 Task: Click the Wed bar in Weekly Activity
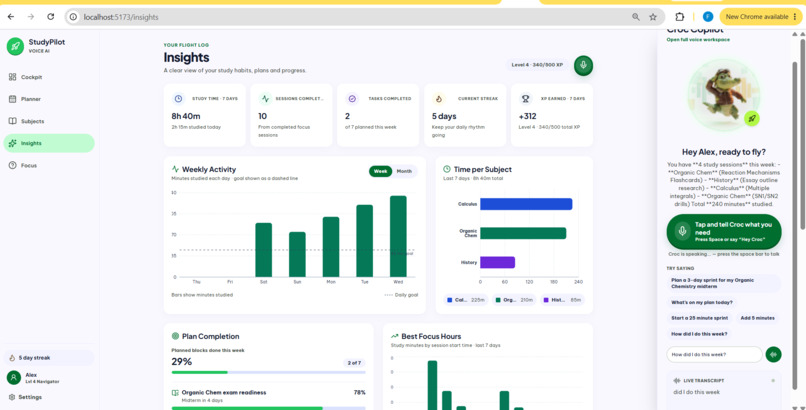pyautogui.click(x=398, y=236)
